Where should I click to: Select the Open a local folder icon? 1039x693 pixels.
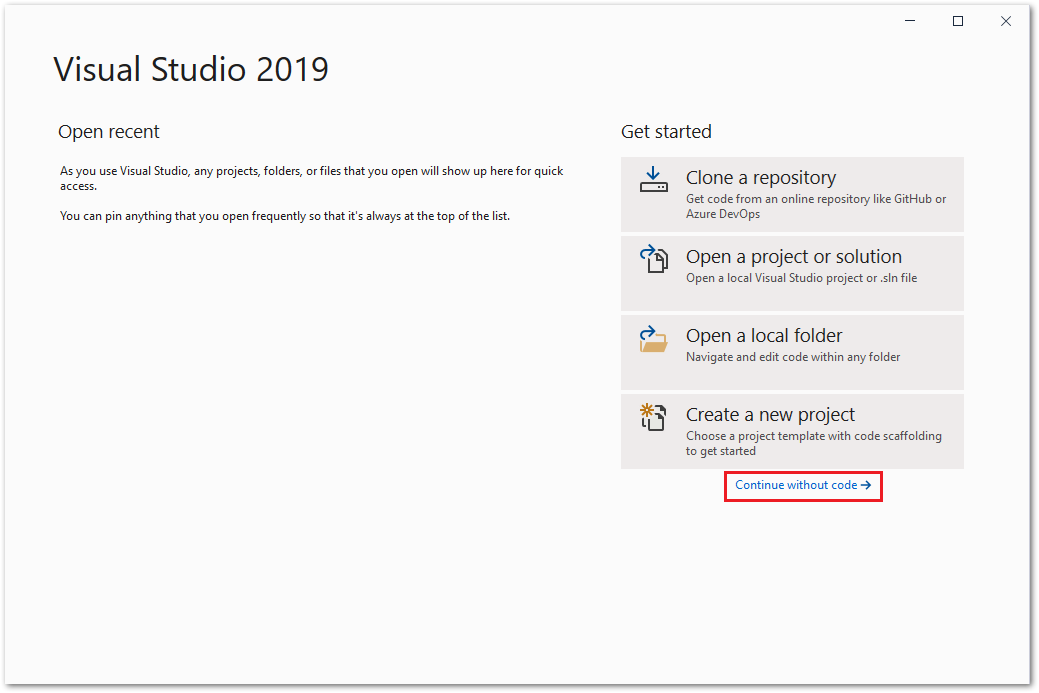tap(653, 339)
